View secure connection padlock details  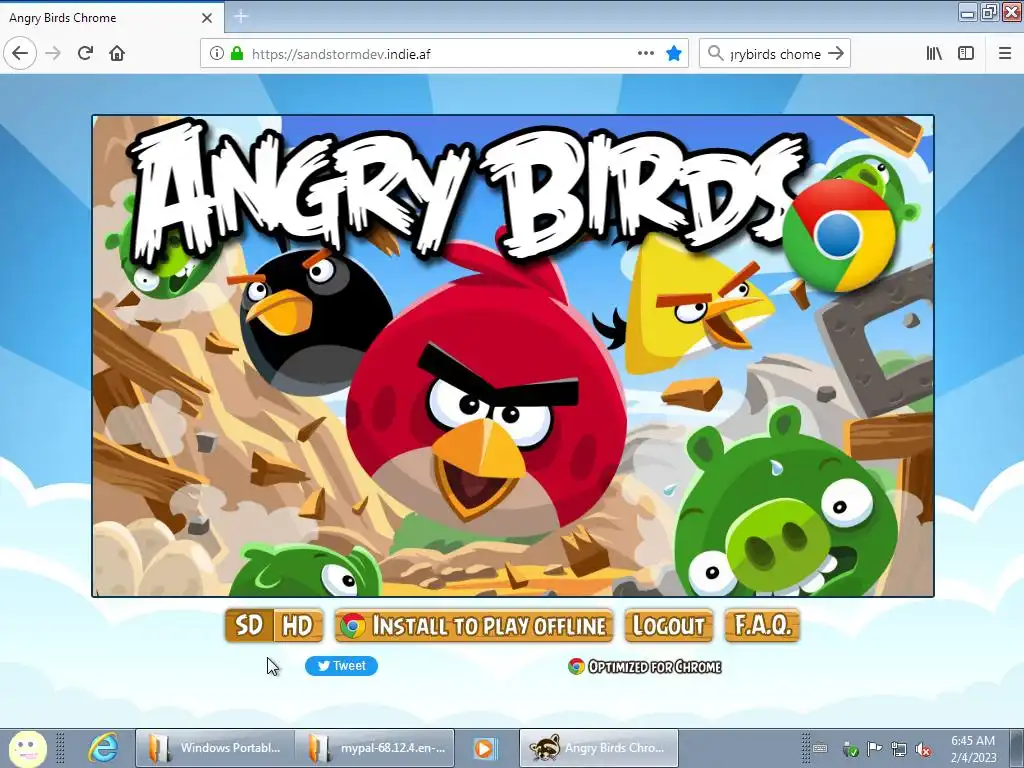pyautogui.click(x=236, y=54)
